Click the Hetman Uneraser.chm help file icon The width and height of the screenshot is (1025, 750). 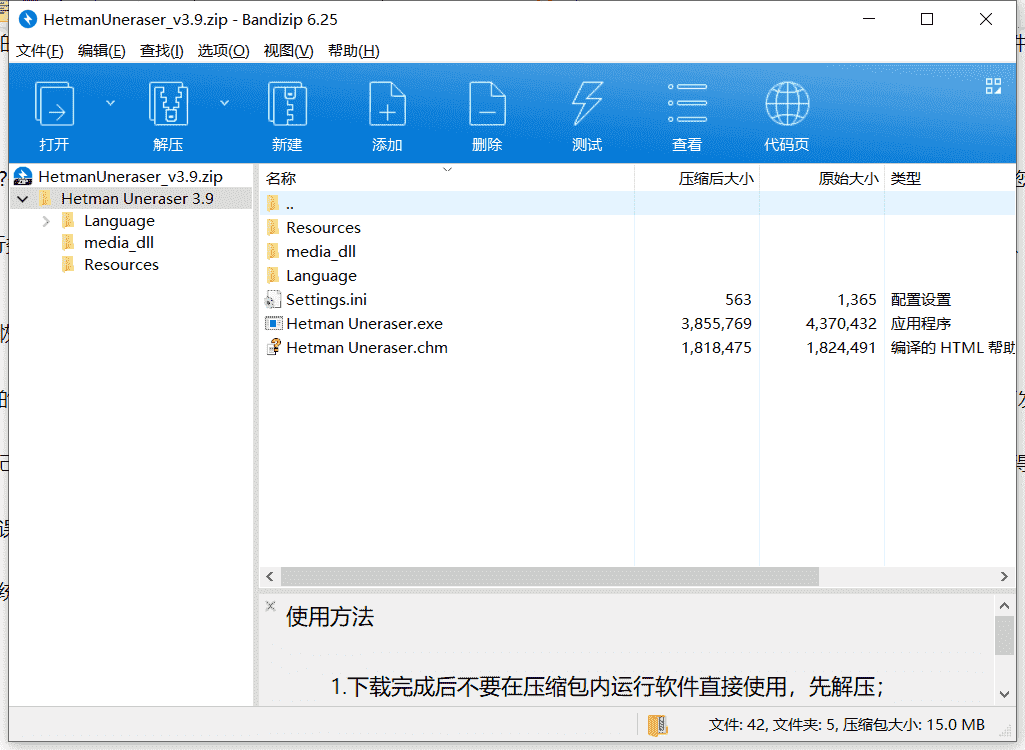tap(273, 347)
